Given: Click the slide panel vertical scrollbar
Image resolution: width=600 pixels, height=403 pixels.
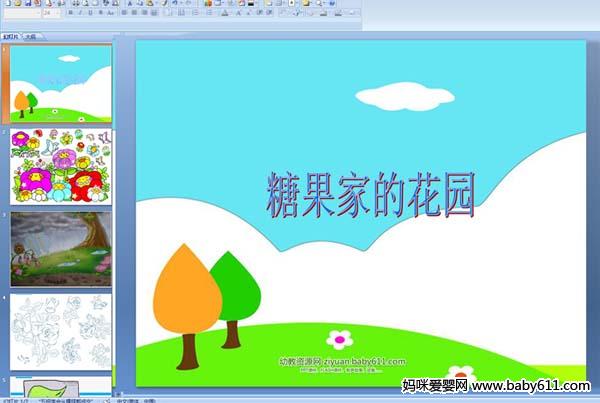Looking at the screenshot, I should point(117,200).
